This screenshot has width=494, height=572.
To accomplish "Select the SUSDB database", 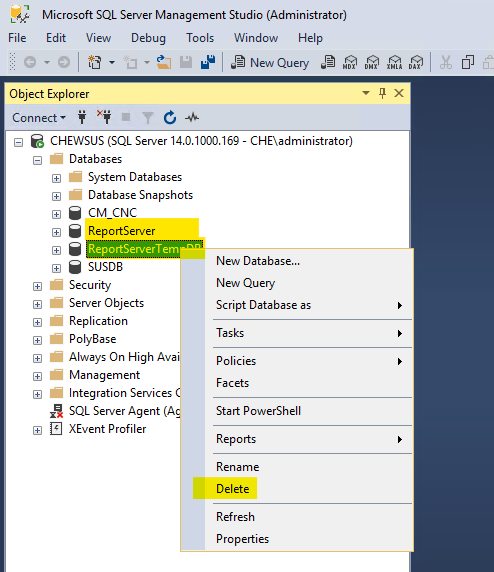I will coord(105,267).
